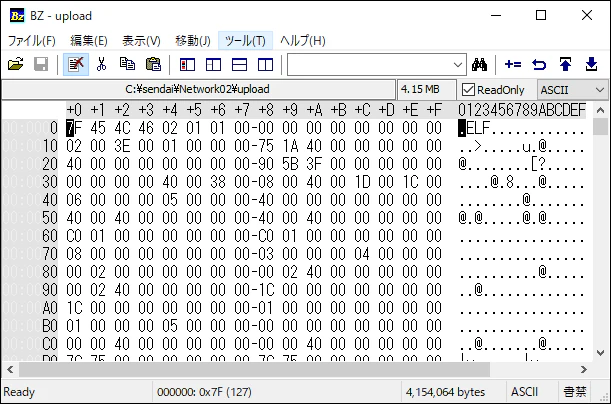Click the '+=' jump offset icon

pyautogui.click(x=513, y=64)
